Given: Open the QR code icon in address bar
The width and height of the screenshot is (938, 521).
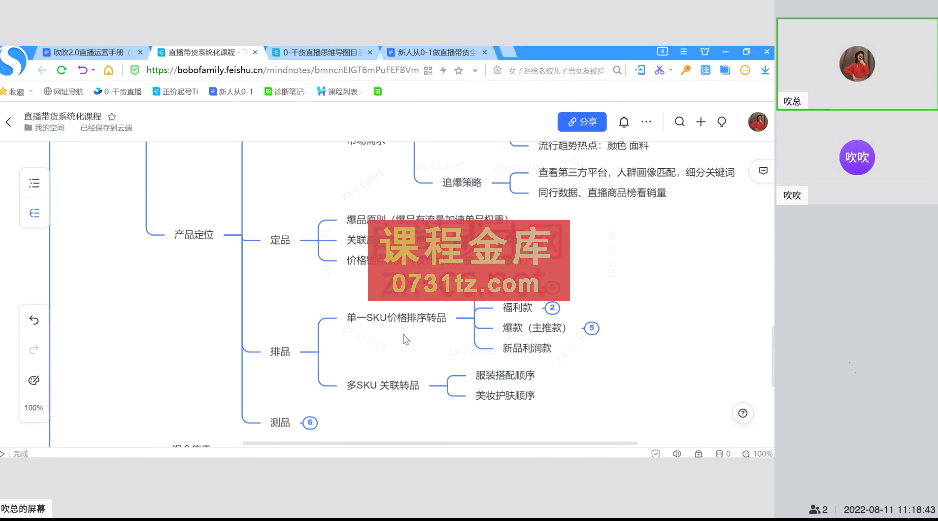Looking at the screenshot, I should (x=428, y=71).
